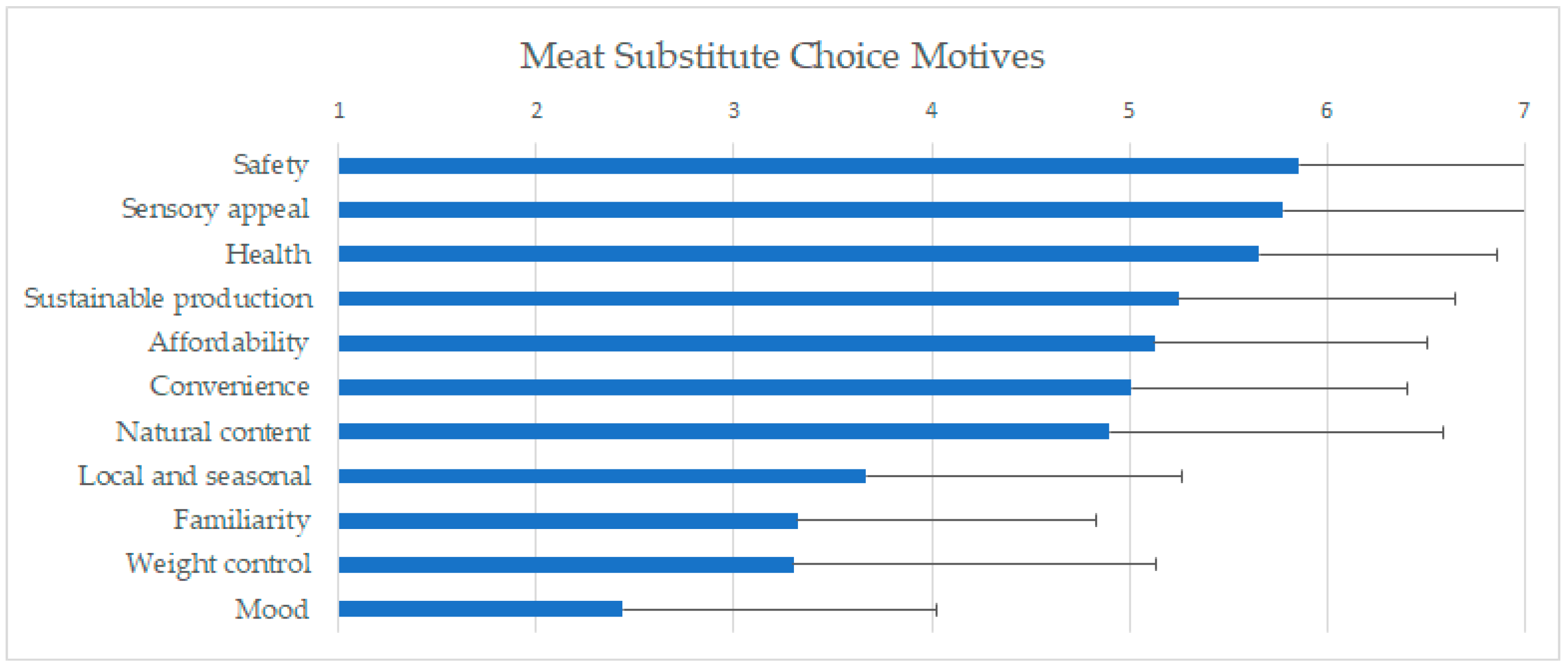The height and width of the screenshot is (668, 1568).
Task: Click the Familiarity bar
Action: 568,521
